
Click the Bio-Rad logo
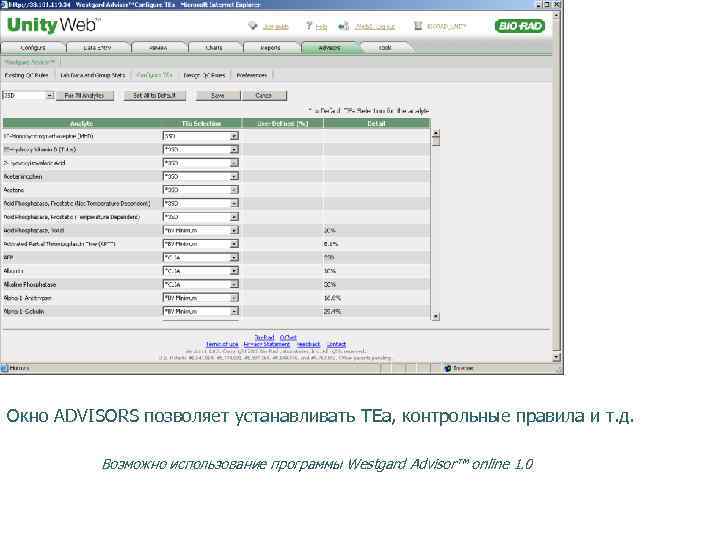tap(520, 26)
